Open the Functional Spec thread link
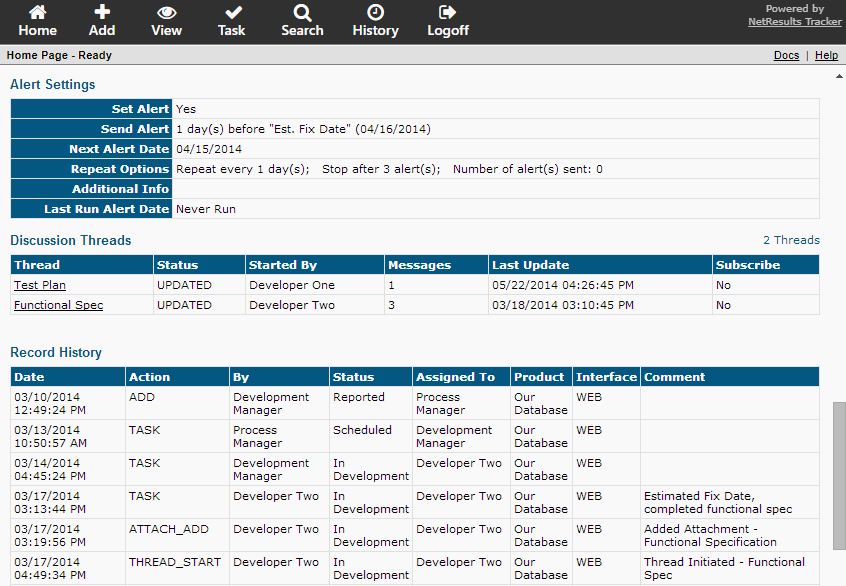Screen dimensions: 846x586 pyautogui.click(x=58, y=305)
